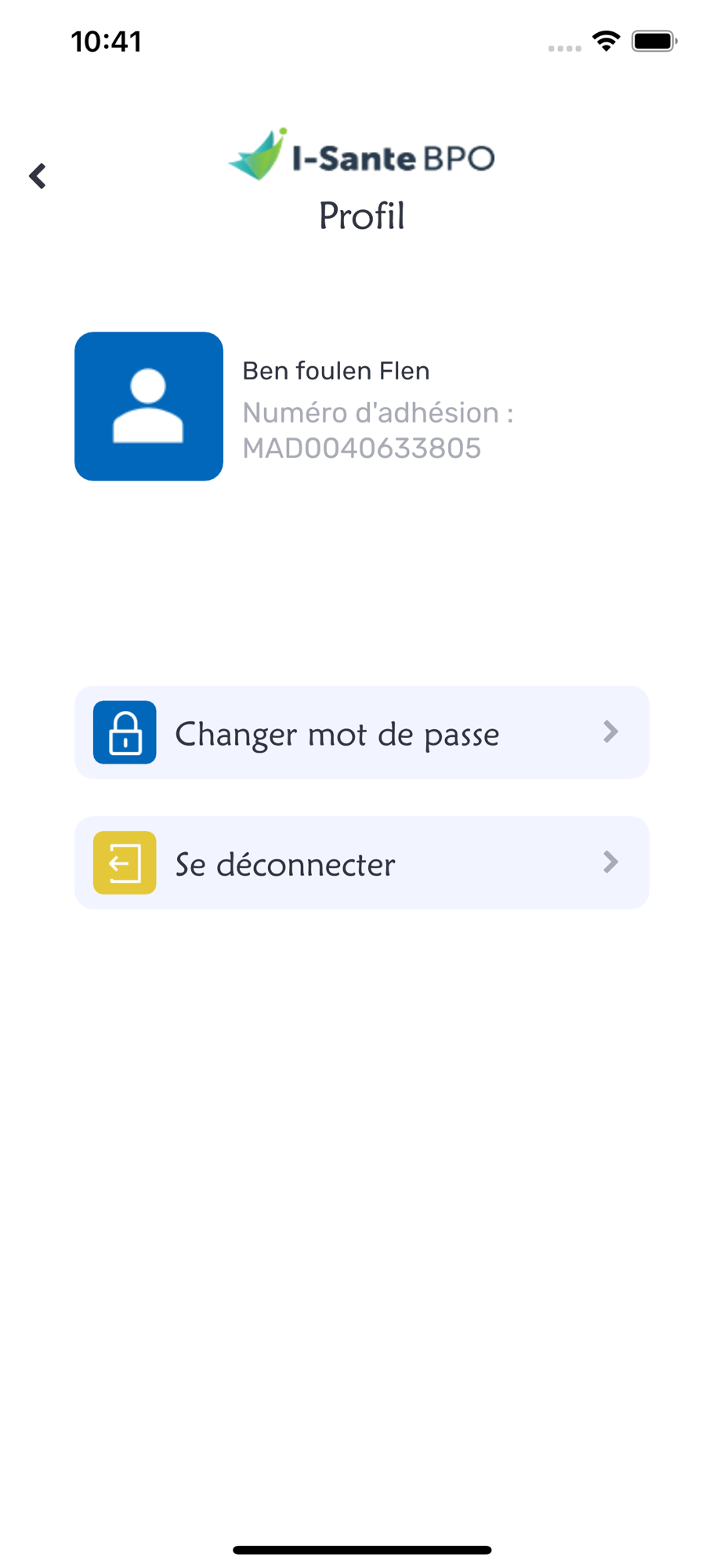
Task: Expand chevron beside Changer mot de passe
Action: pyautogui.click(x=611, y=732)
